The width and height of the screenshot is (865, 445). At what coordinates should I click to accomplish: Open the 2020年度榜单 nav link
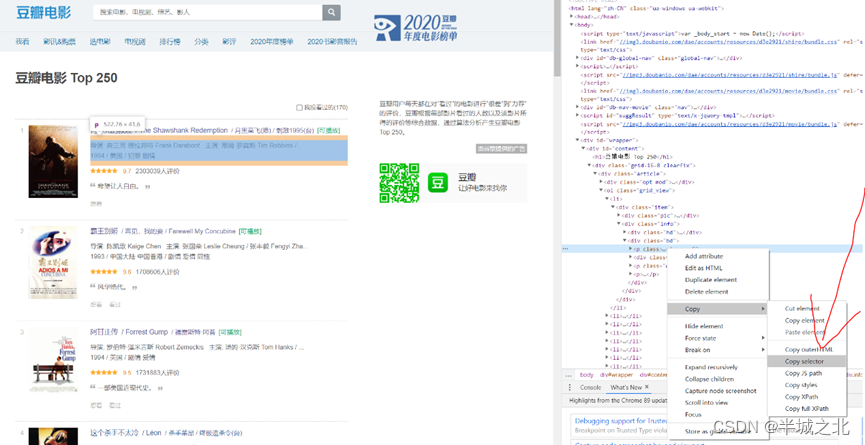coord(272,42)
